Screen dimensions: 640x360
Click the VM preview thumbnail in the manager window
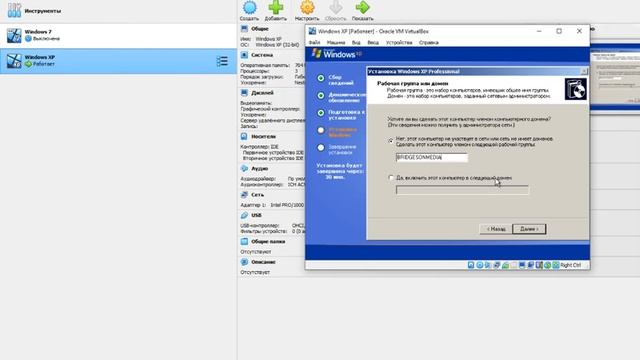(615, 77)
